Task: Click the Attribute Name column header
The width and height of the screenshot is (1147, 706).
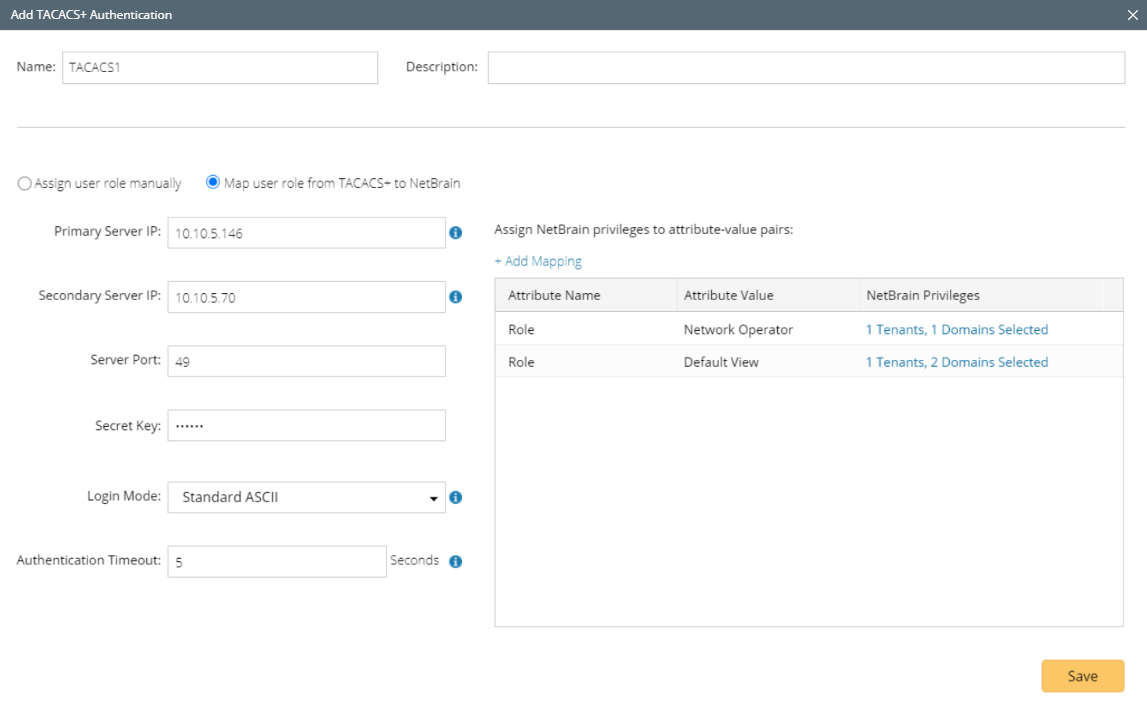Action: coord(553,296)
